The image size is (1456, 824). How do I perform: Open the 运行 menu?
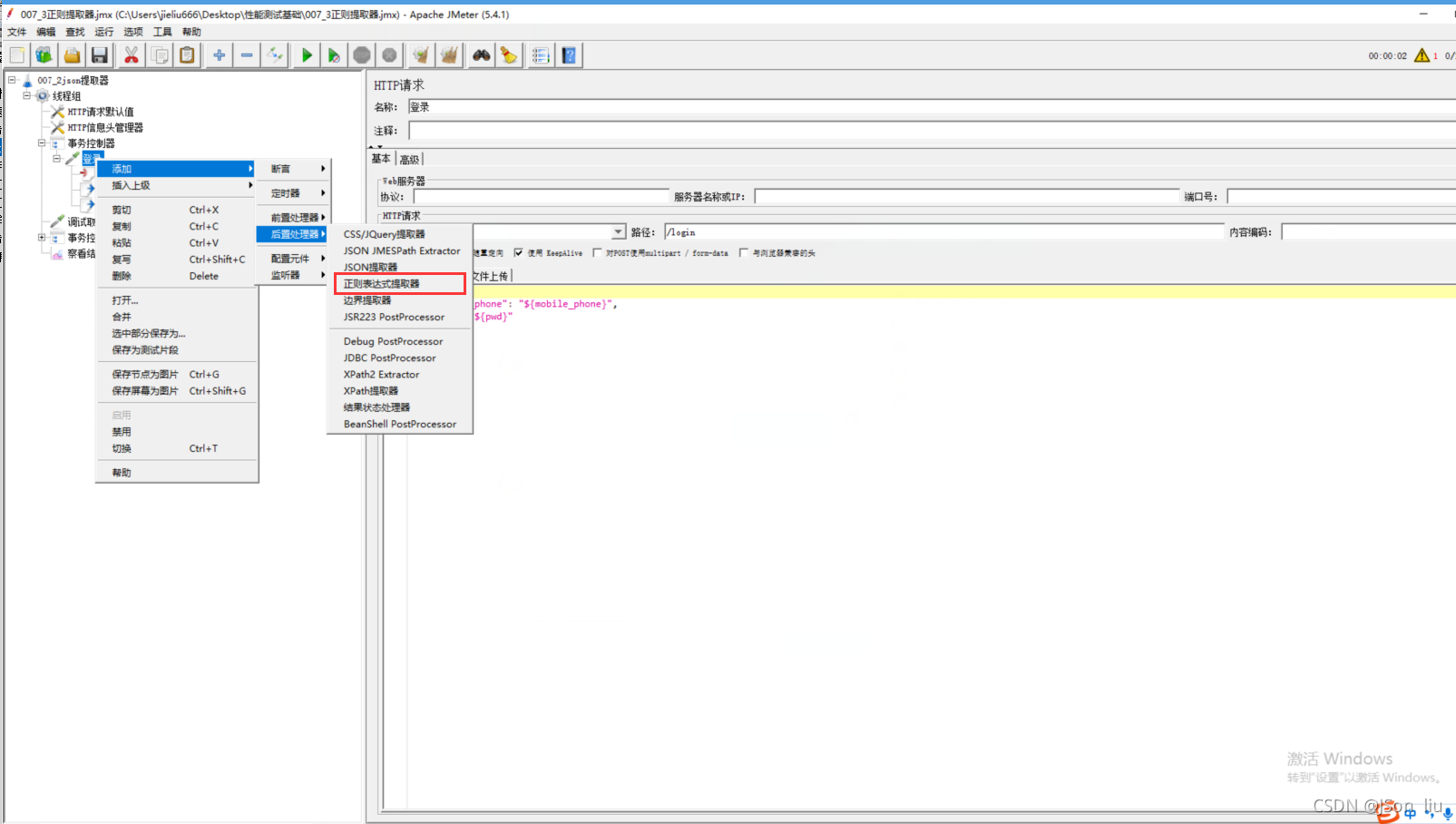click(104, 32)
